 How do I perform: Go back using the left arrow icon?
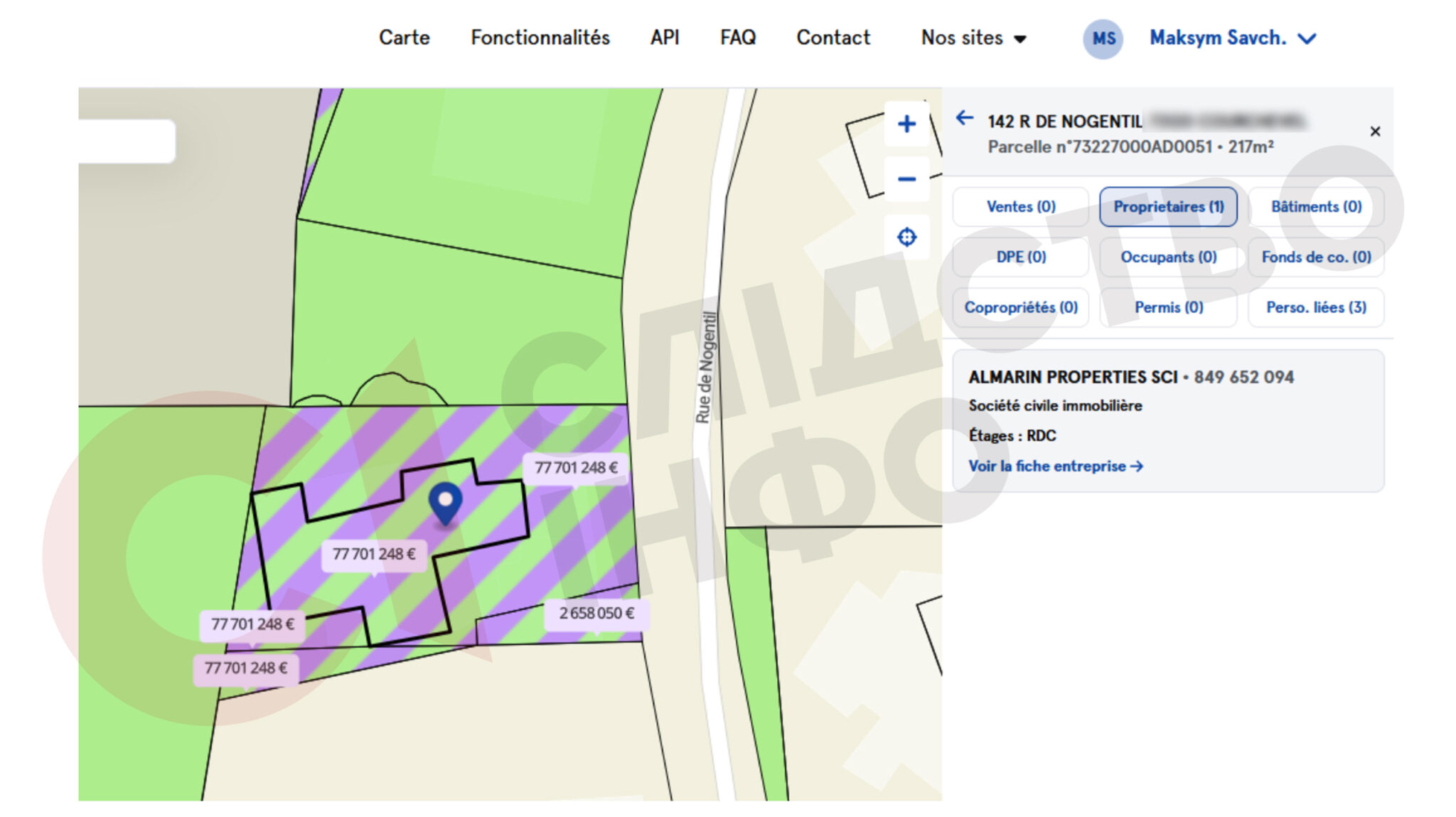tap(964, 118)
